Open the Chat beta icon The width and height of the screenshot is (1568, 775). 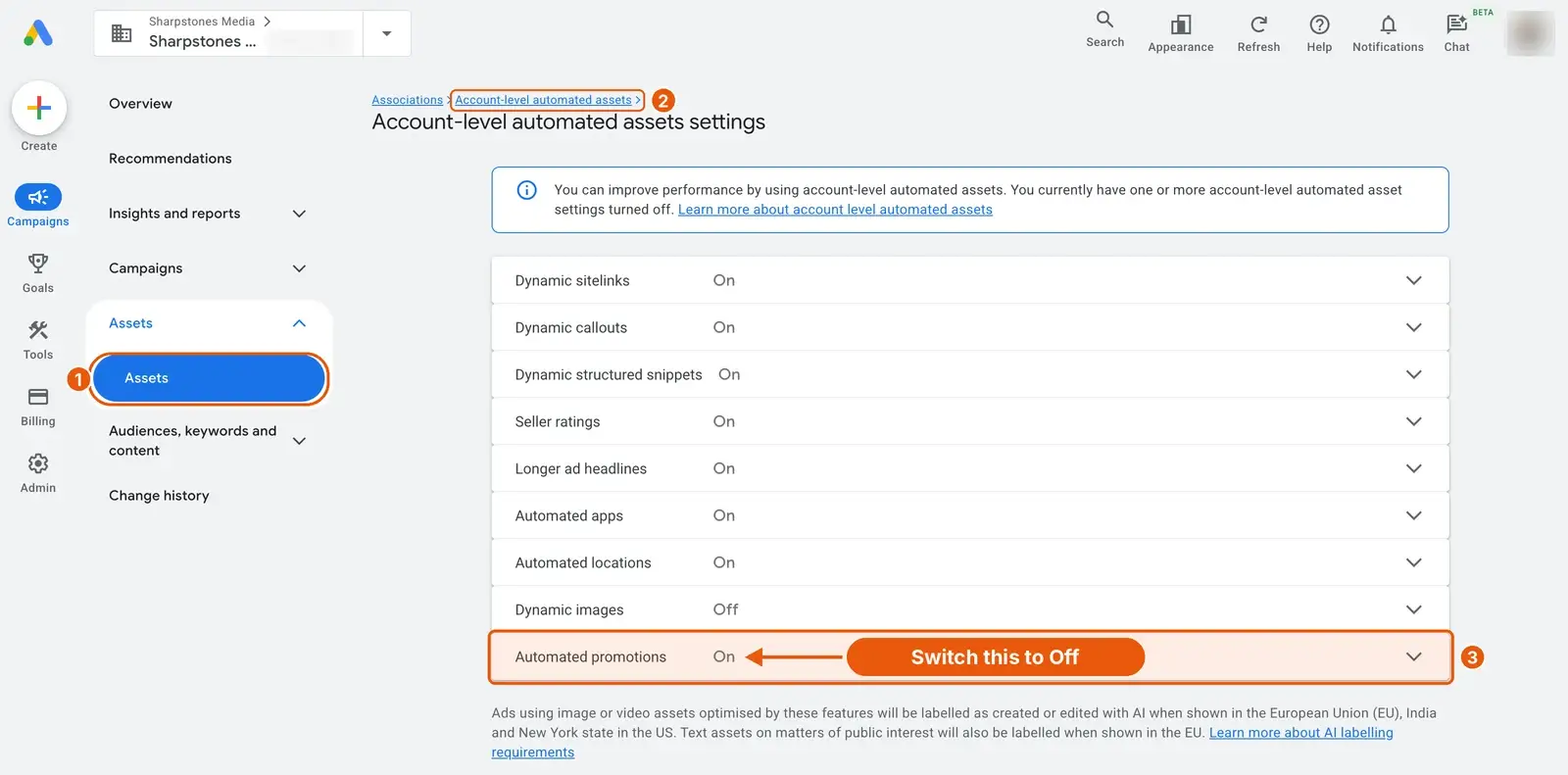(x=1456, y=24)
